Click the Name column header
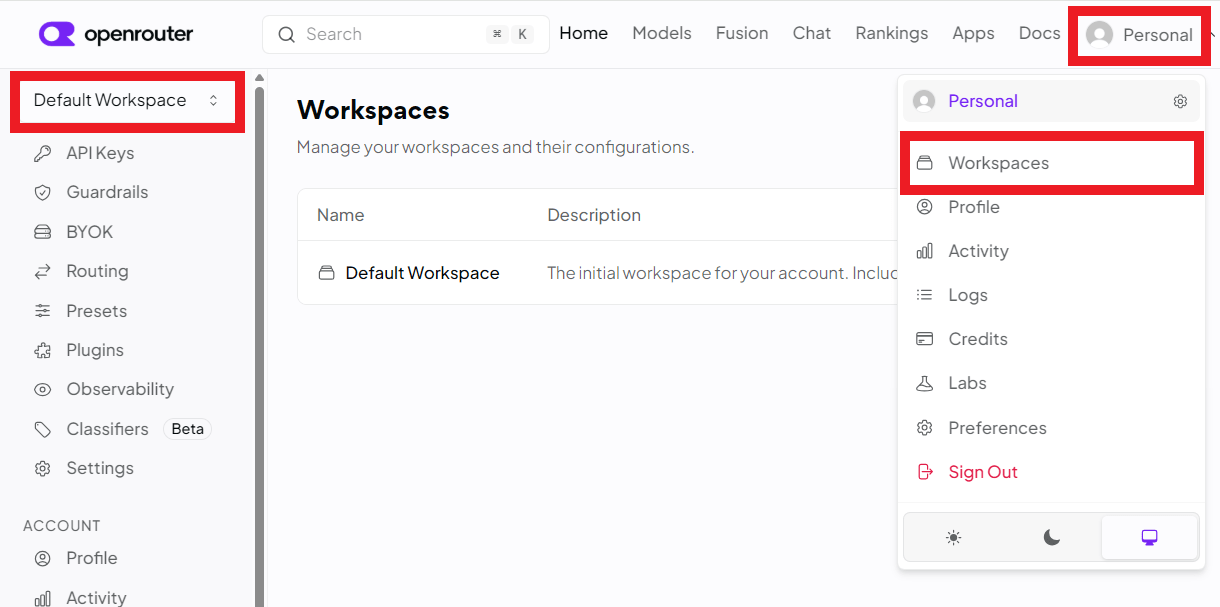This screenshot has height=607, width=1220. point(341,215)
